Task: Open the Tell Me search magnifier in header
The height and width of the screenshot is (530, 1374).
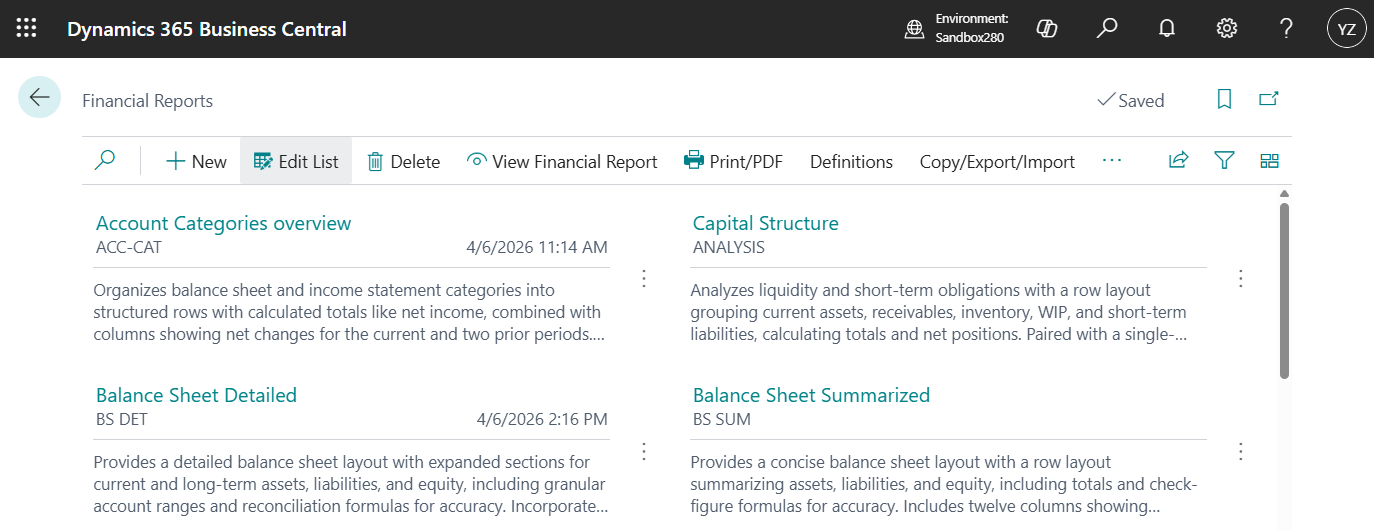Action: pyautogui.click(x=1107, y=29)
